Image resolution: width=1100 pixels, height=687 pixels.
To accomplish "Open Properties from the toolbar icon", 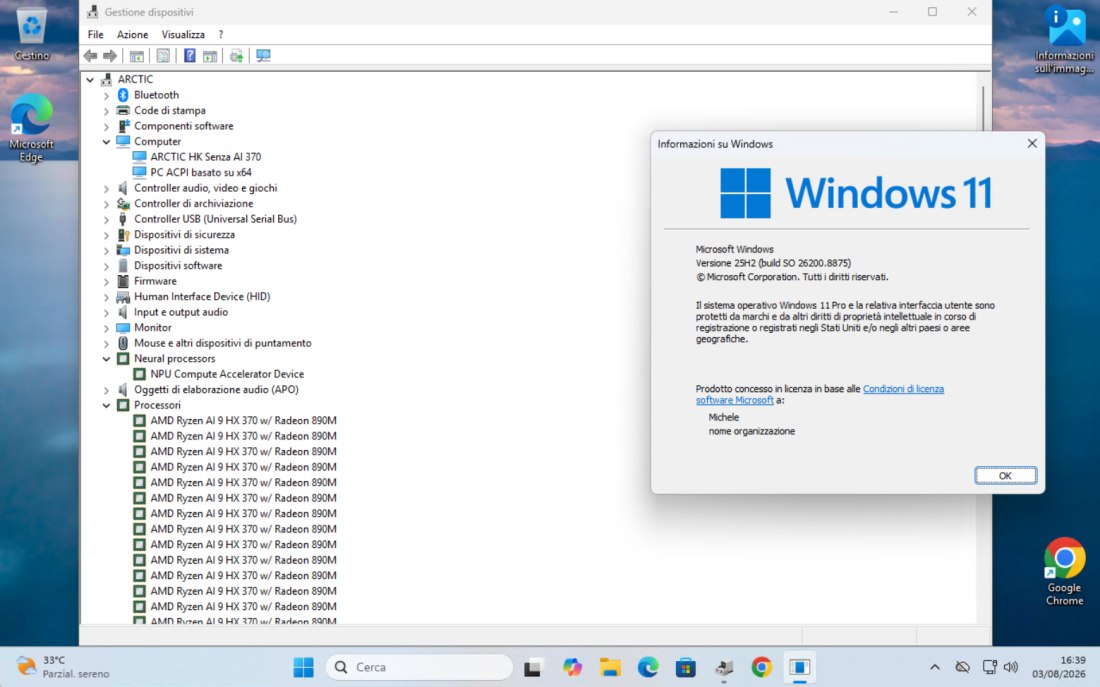I will point(163,55).
